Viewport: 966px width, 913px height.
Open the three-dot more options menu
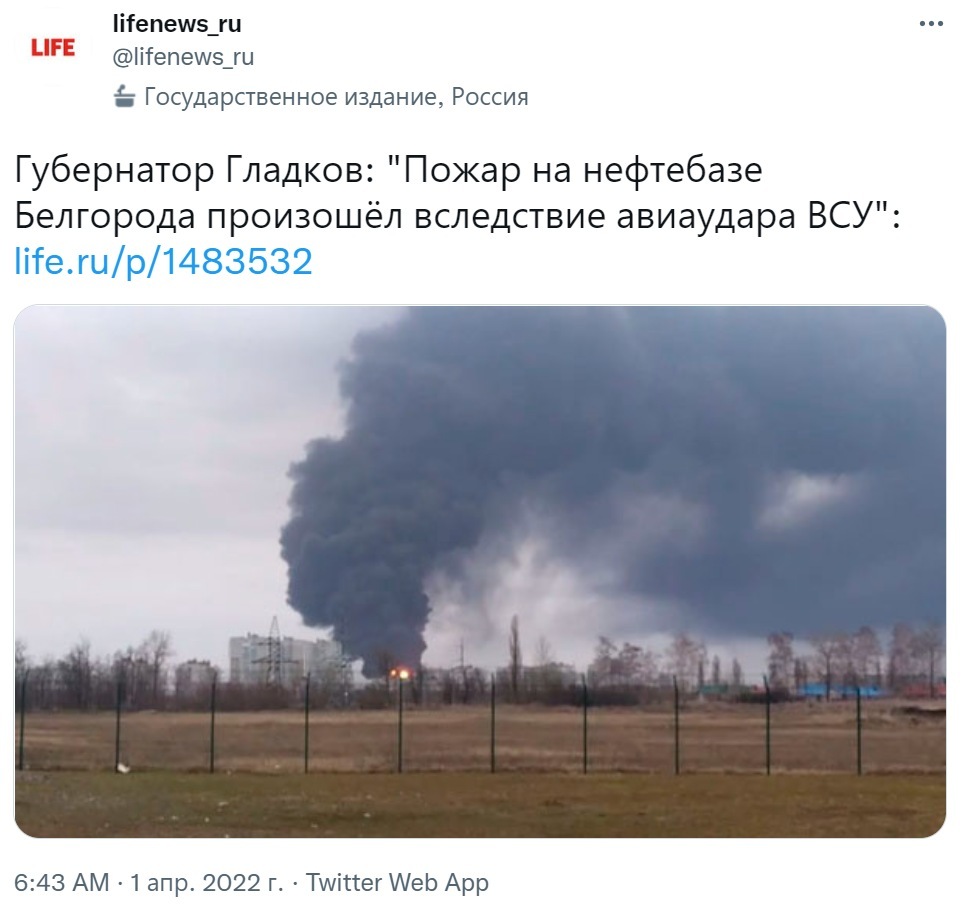tap(931, 25)
